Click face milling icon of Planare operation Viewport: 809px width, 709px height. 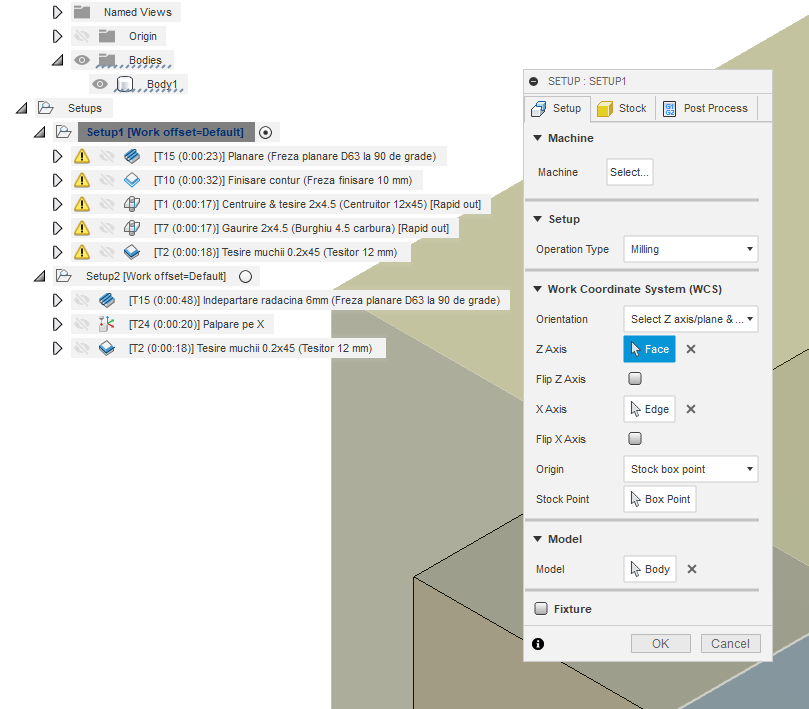132,156
